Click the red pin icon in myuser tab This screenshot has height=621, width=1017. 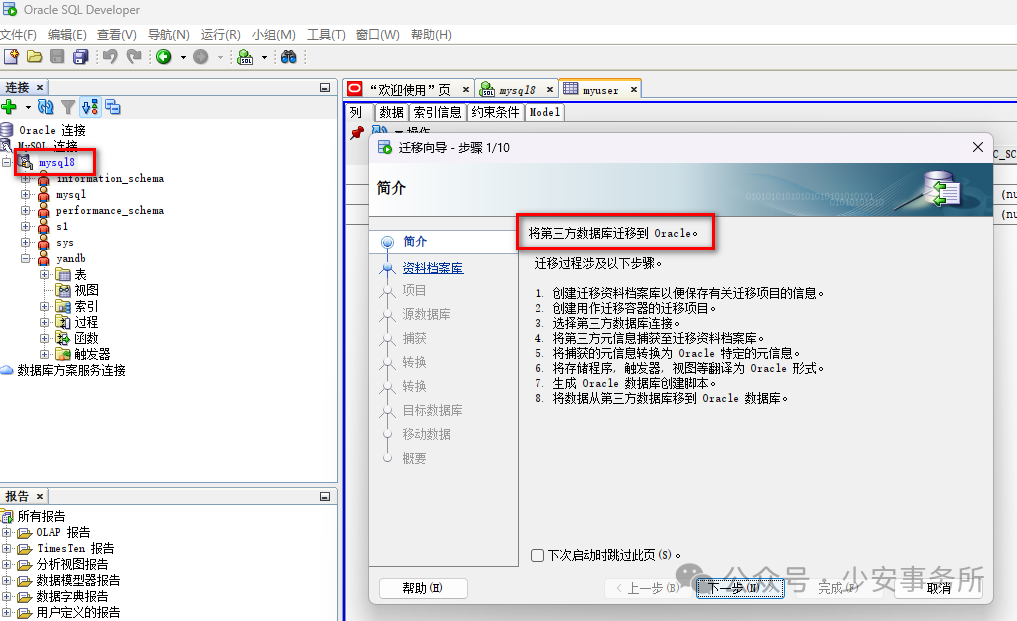tap(356, 132)
